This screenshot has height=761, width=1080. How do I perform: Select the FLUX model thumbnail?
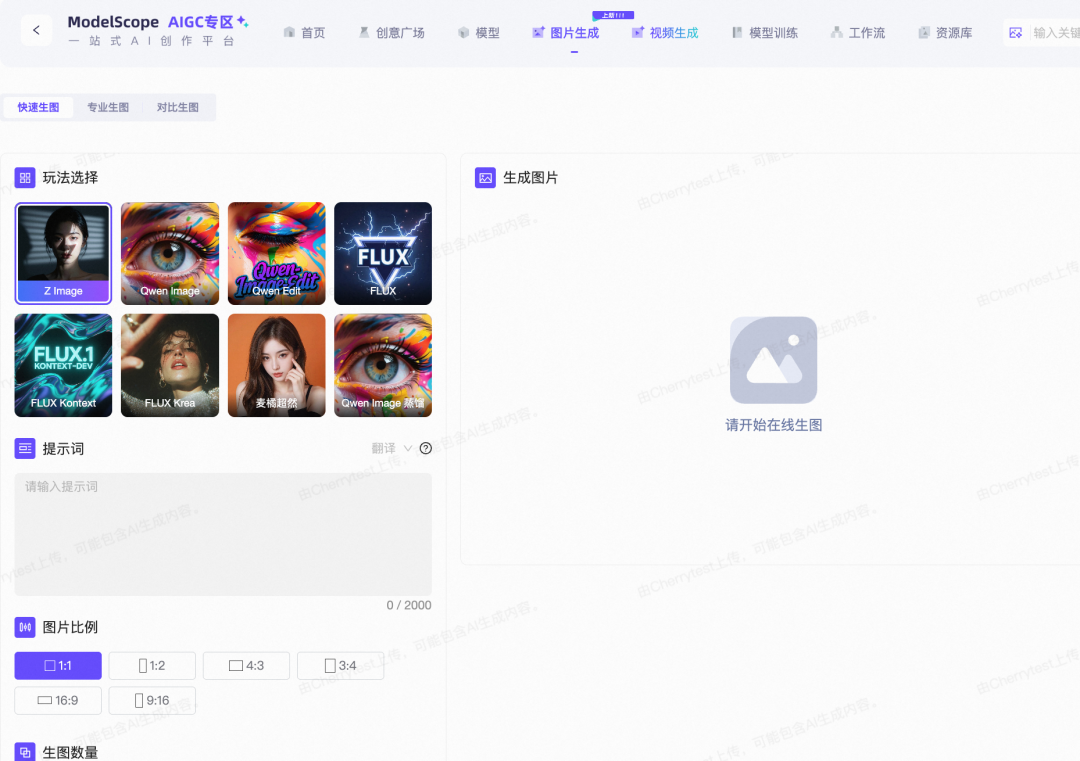[382, 253]
